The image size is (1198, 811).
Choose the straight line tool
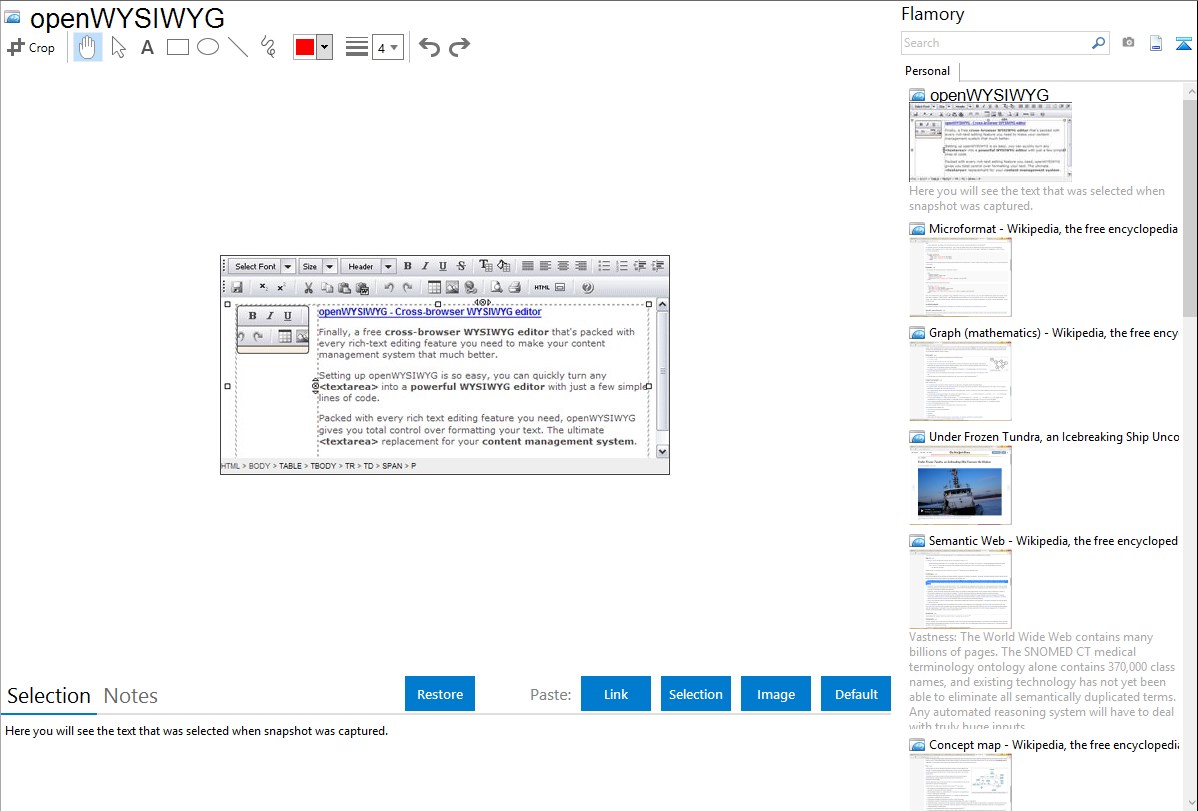(x=238, y=47)
